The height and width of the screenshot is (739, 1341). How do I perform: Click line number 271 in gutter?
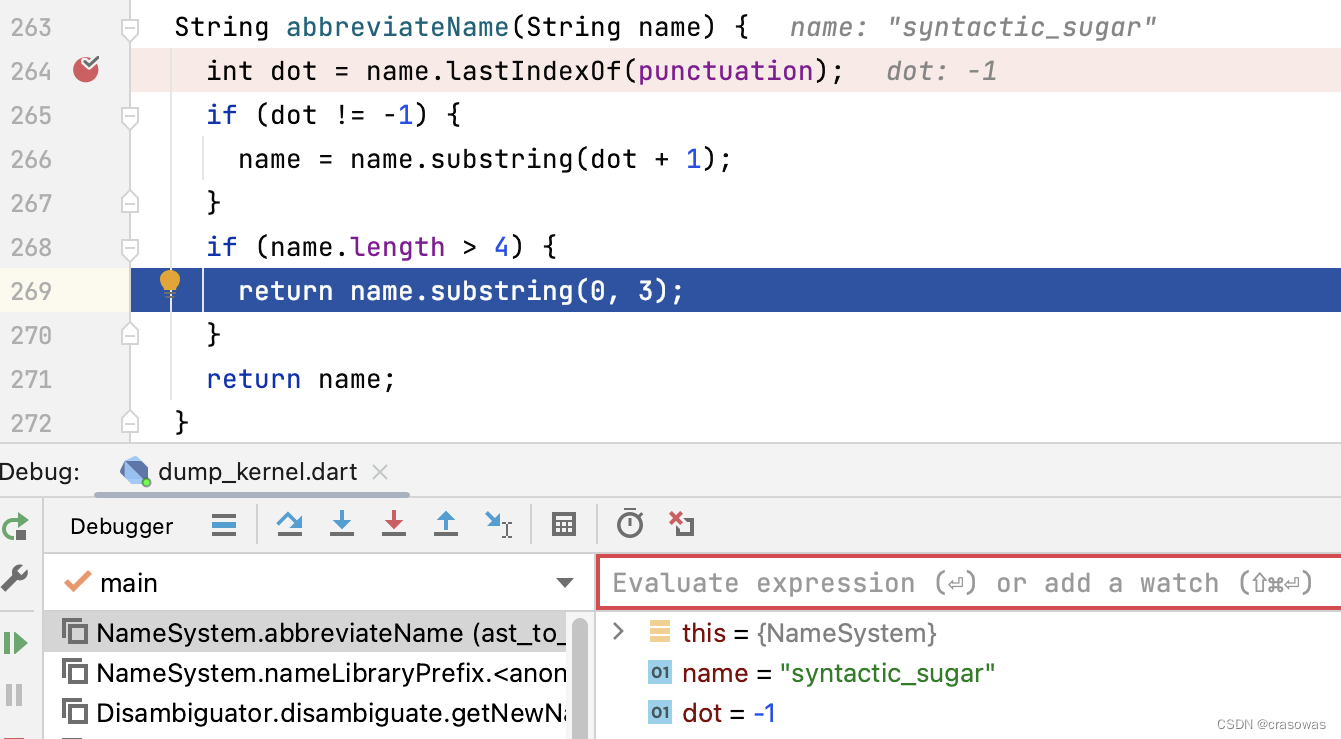[31, 379]
